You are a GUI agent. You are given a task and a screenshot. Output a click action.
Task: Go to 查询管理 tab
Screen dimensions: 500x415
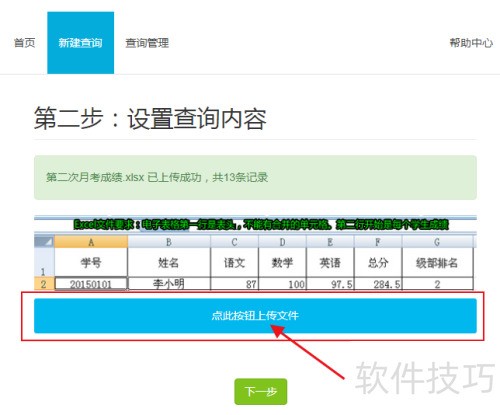coord(147,43)
